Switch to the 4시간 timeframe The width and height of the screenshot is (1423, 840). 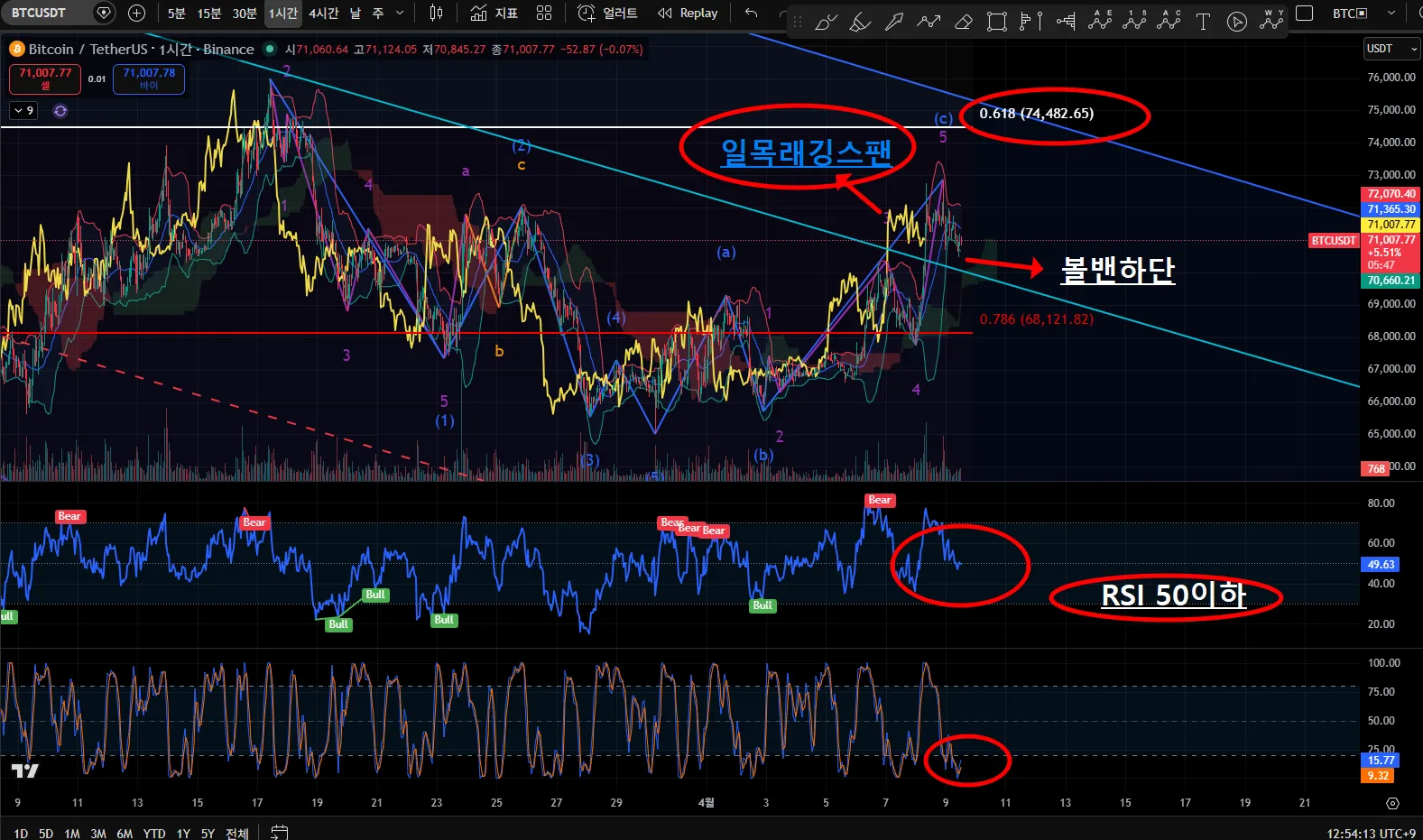pos(323,13)
